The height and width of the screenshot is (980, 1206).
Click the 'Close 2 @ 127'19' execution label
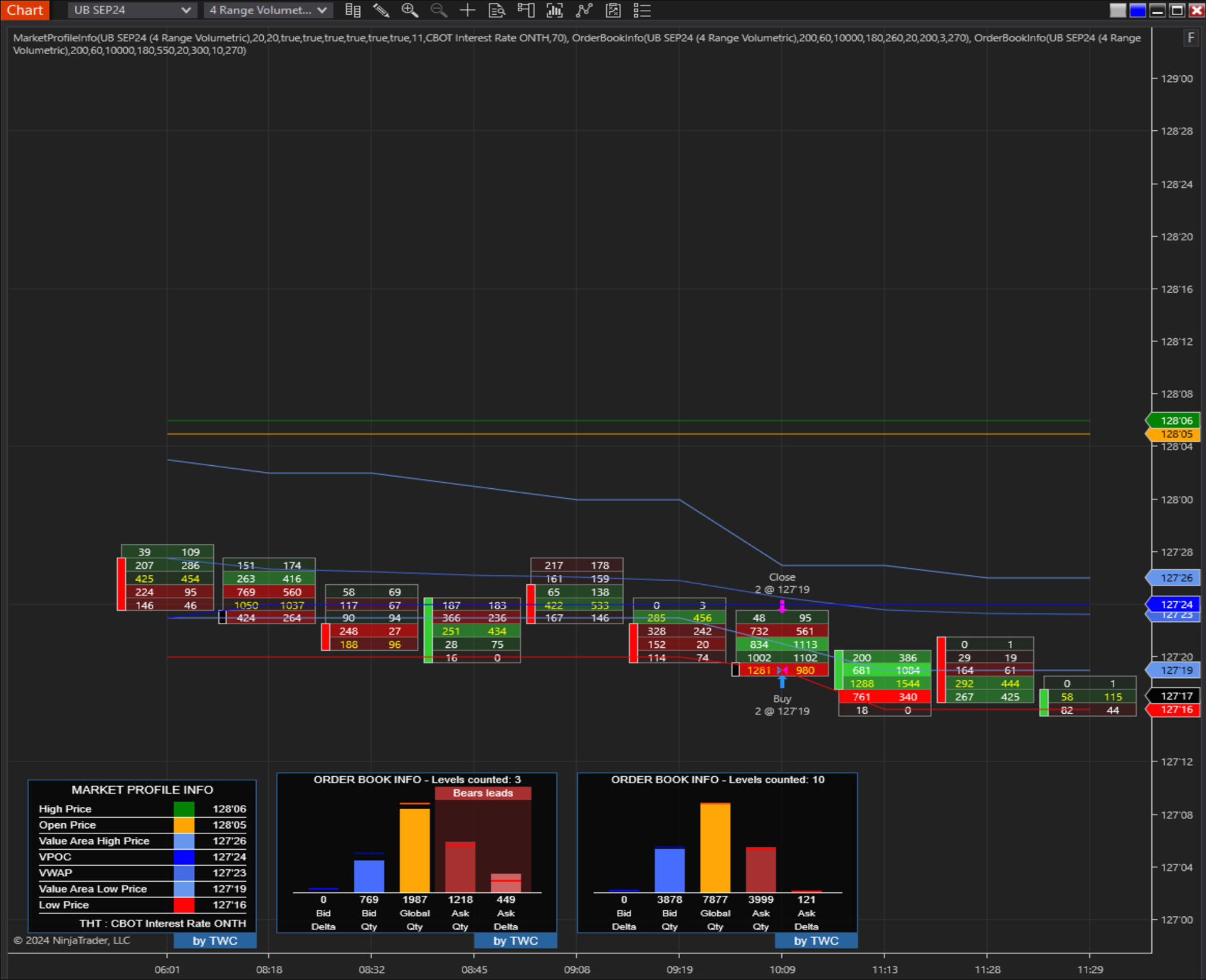pos(782,584)
